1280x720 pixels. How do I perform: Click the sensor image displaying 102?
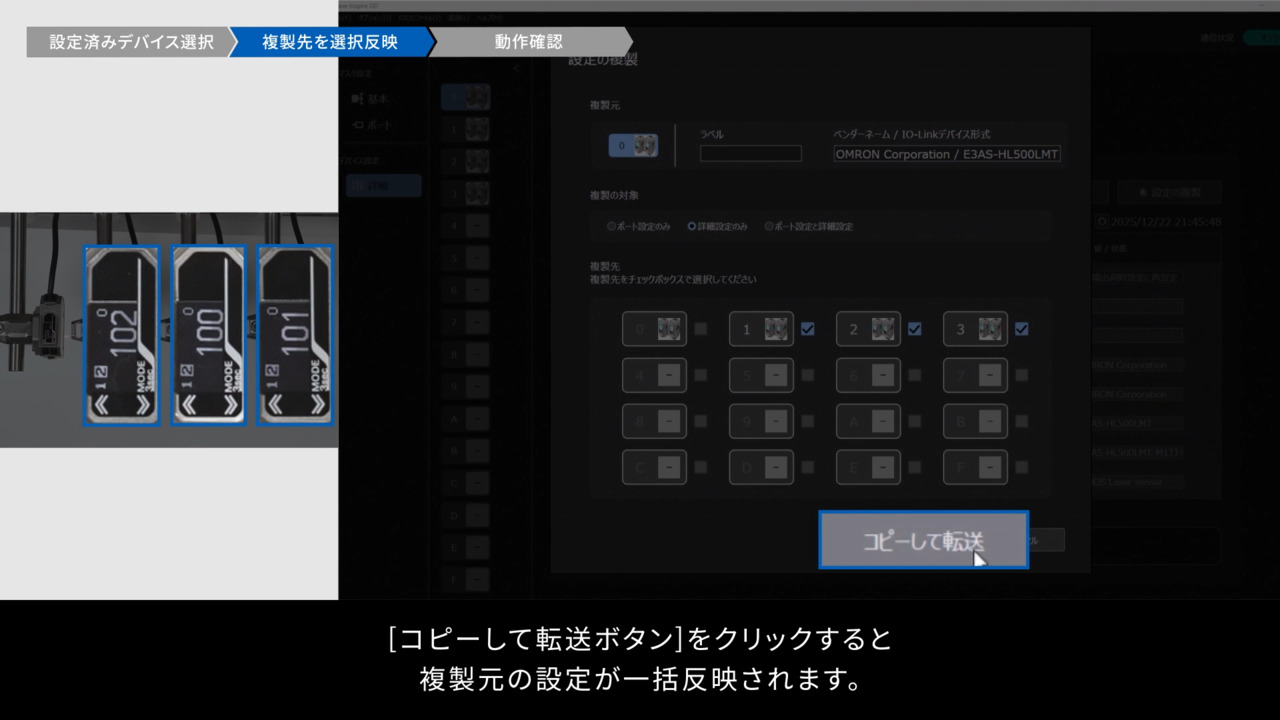(121, 336)
